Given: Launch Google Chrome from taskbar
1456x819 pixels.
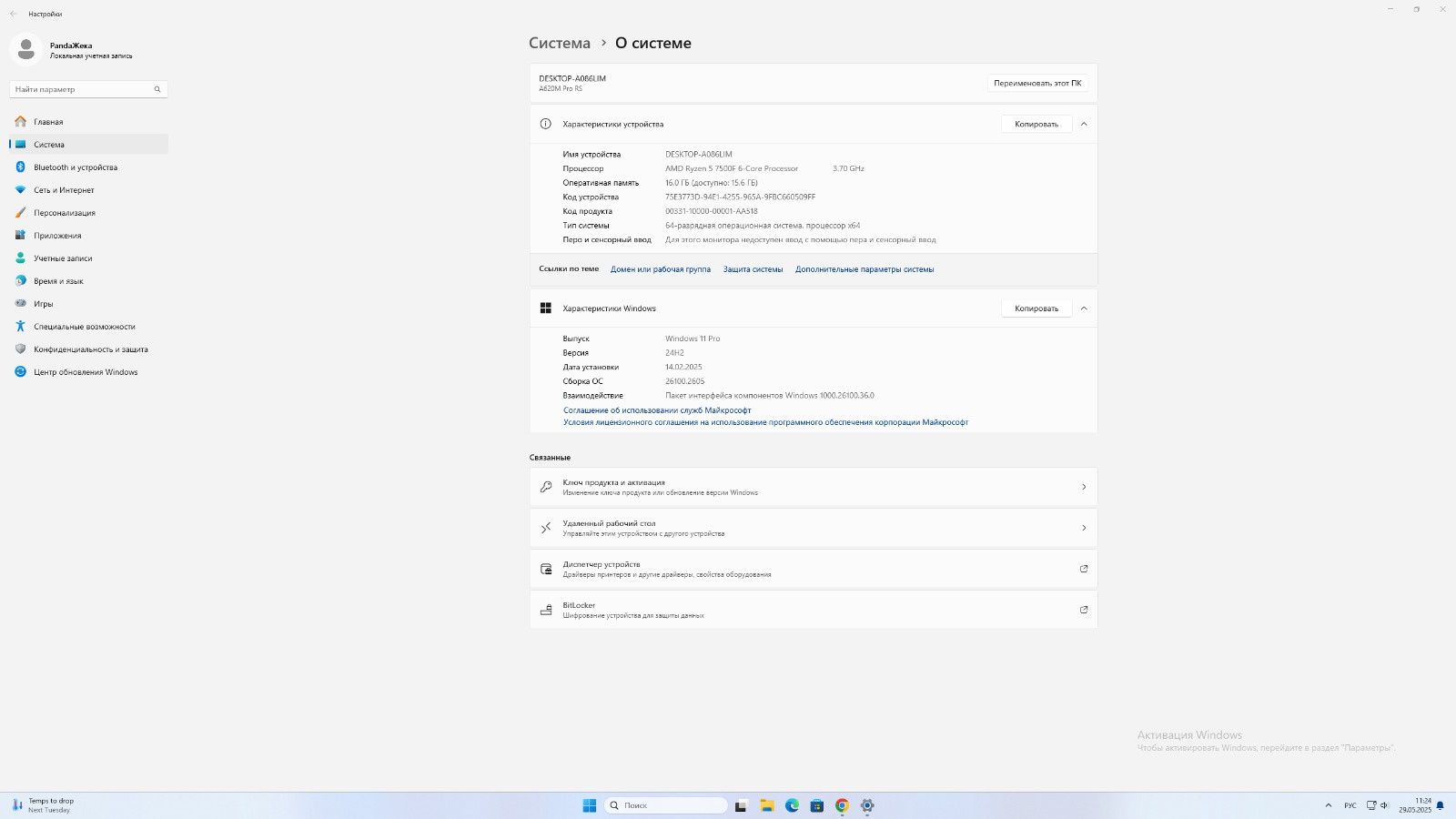Looking at the screenshot, I should (x=842, y=805).
